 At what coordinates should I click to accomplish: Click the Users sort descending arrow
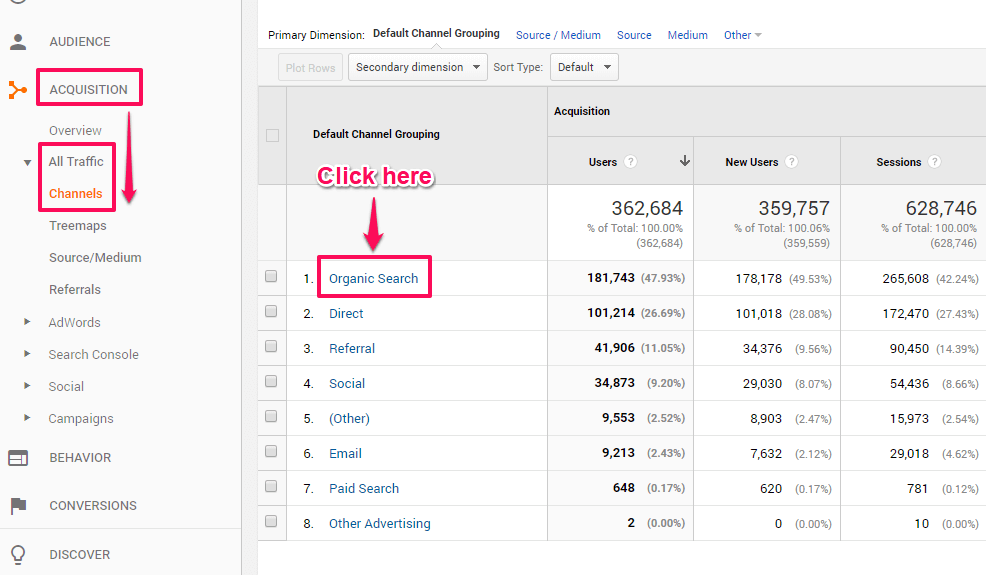[685, 161]
